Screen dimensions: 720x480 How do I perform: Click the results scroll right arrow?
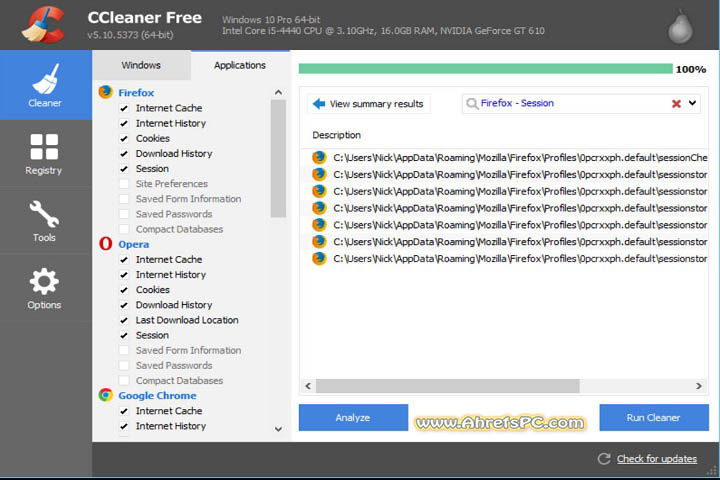[699, 386]
